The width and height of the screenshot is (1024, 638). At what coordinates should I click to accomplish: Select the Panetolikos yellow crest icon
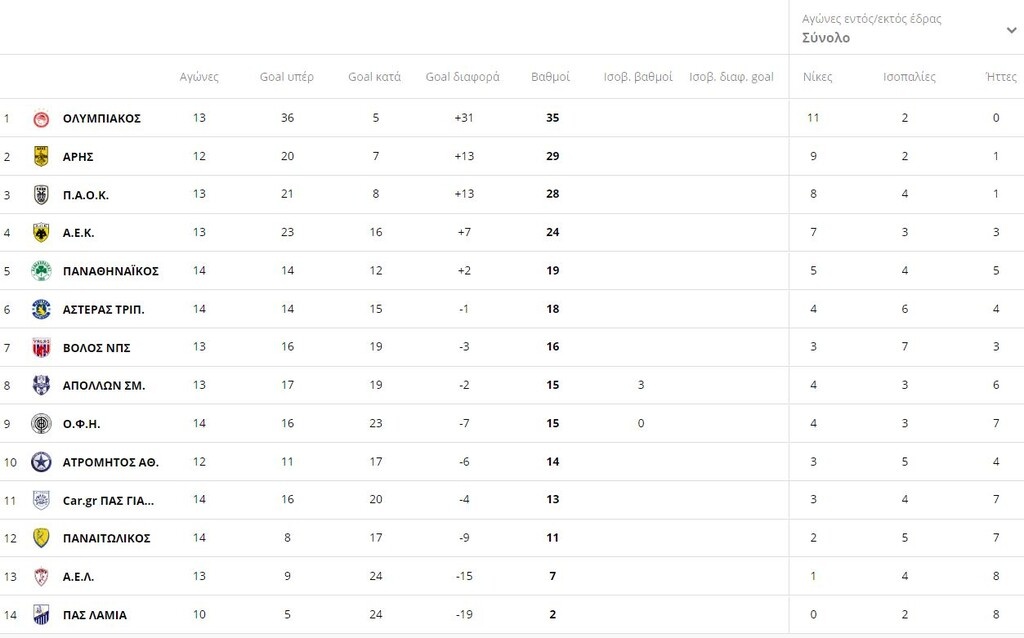tap(41, 538)
